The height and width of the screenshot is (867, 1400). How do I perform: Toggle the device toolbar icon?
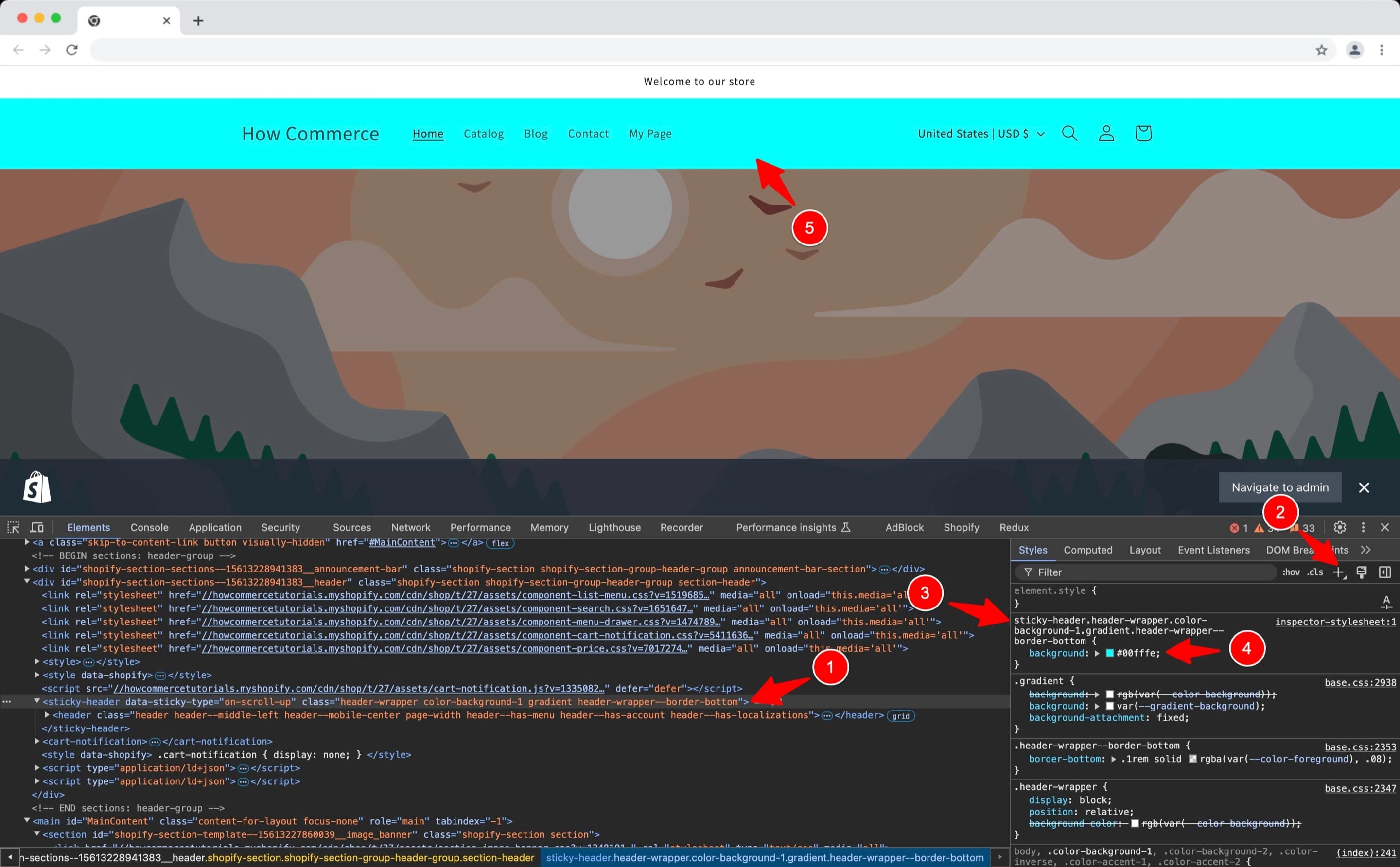pos(37,527)
